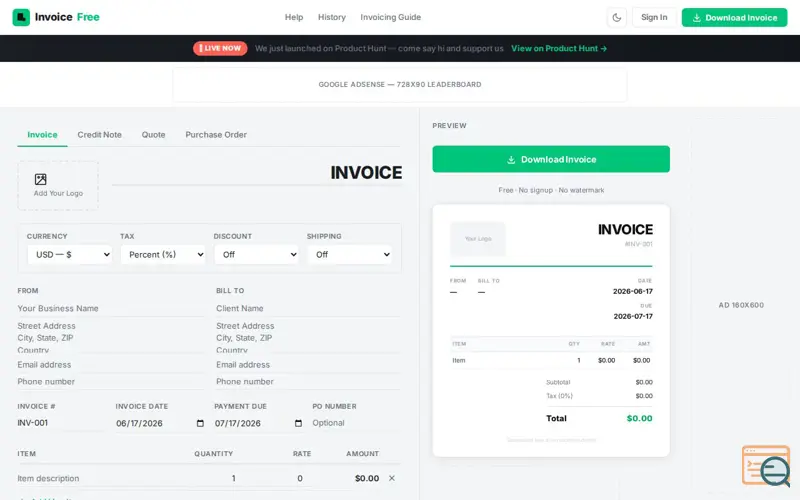
Task: Click the Add Your Logo image icon
Action: click(41, 179)
